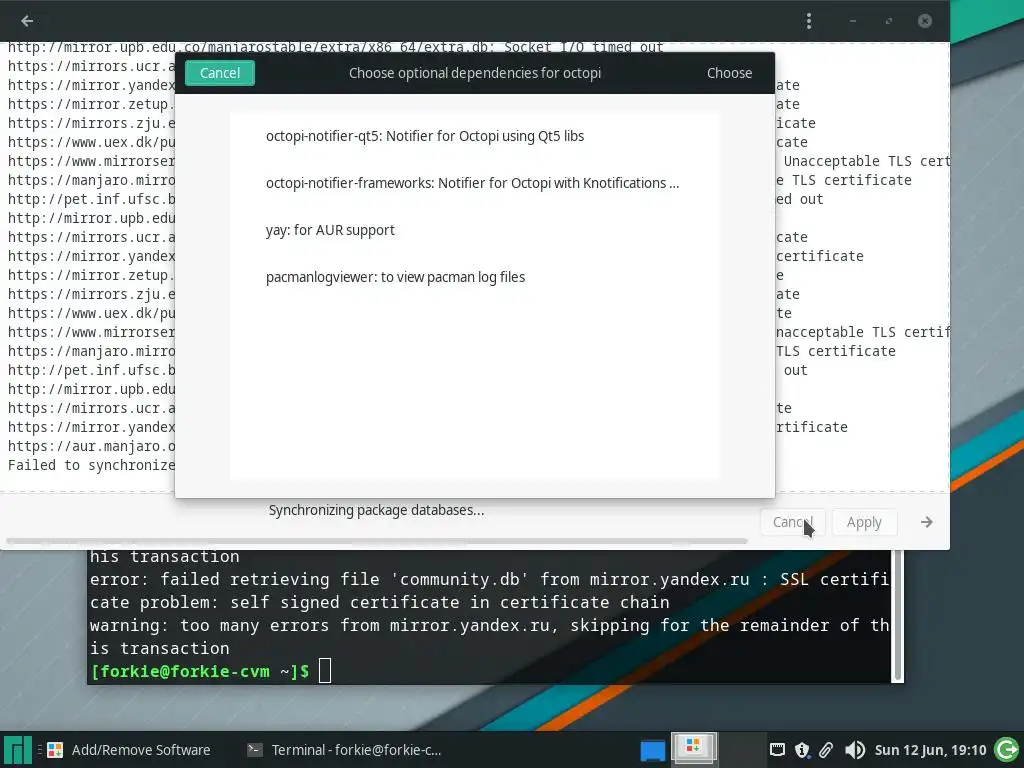Image resolution: width=1024 pixels, height=768 pixels.
Task: Click the terminal icon in the taskbar entry
Action: (x=255, y=750)
